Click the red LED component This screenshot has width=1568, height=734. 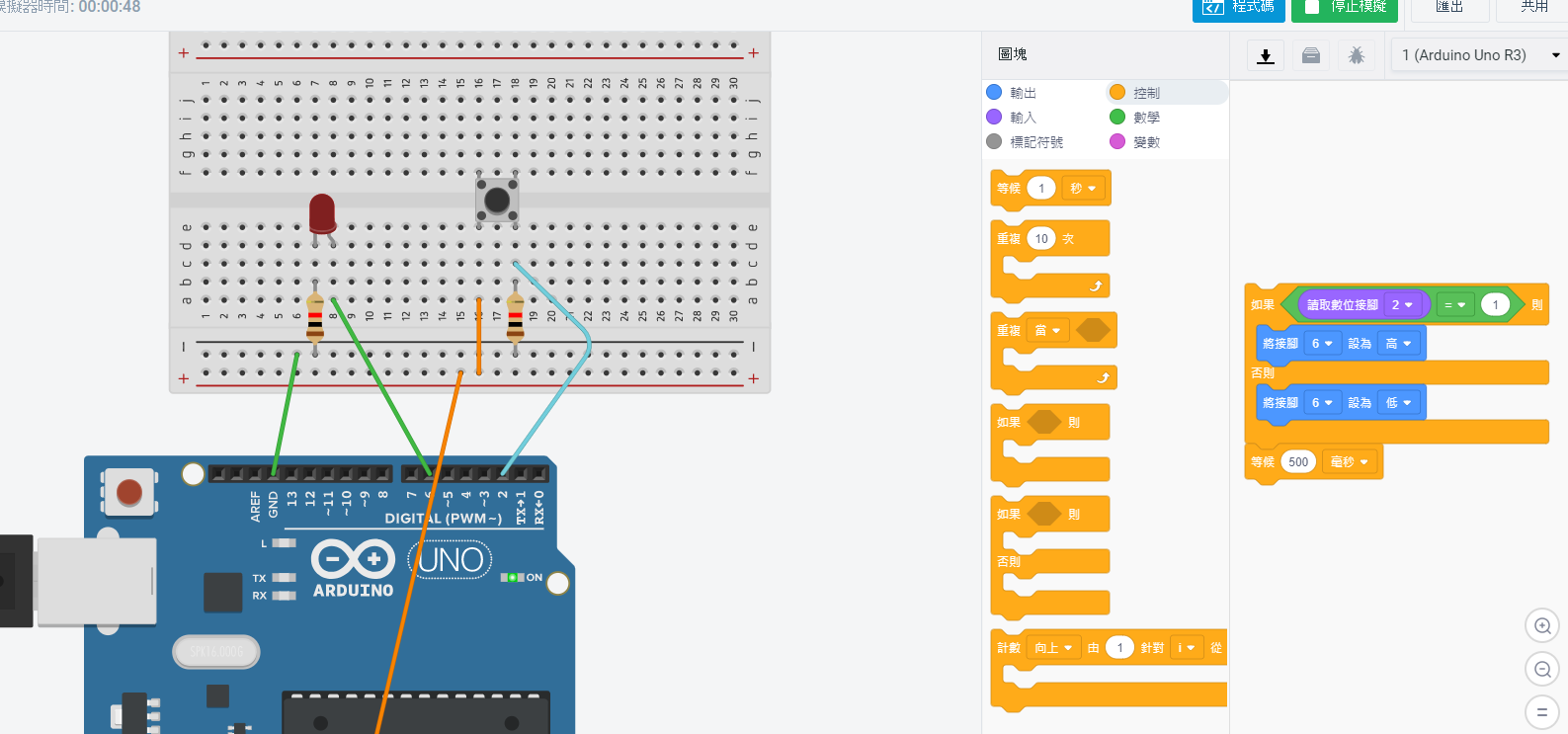tap(322, 213)
